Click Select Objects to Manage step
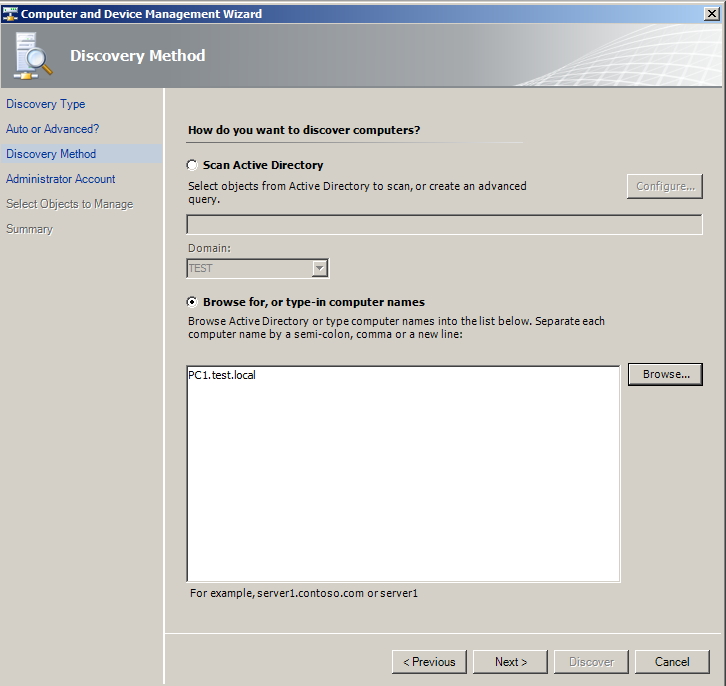This screenshot has height=686, width=726. pyautogui.click(x=69, y=204)
